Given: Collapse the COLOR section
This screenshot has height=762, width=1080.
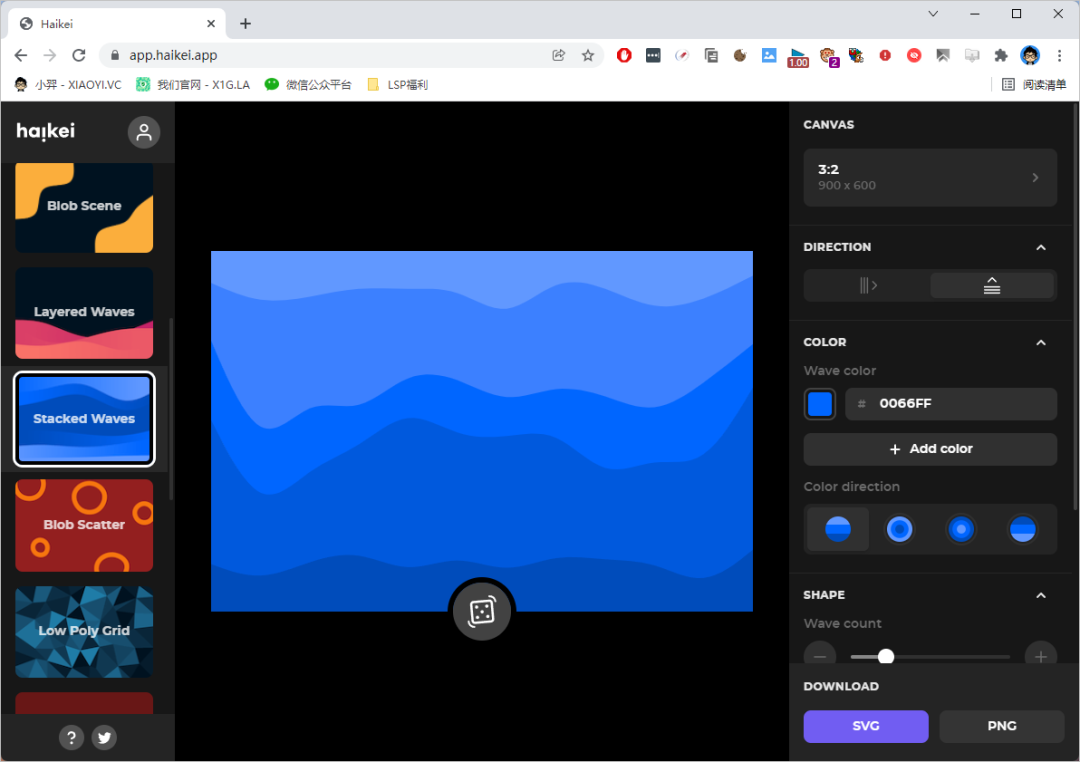Looking at the screenshot, I should click(1041, 342).
